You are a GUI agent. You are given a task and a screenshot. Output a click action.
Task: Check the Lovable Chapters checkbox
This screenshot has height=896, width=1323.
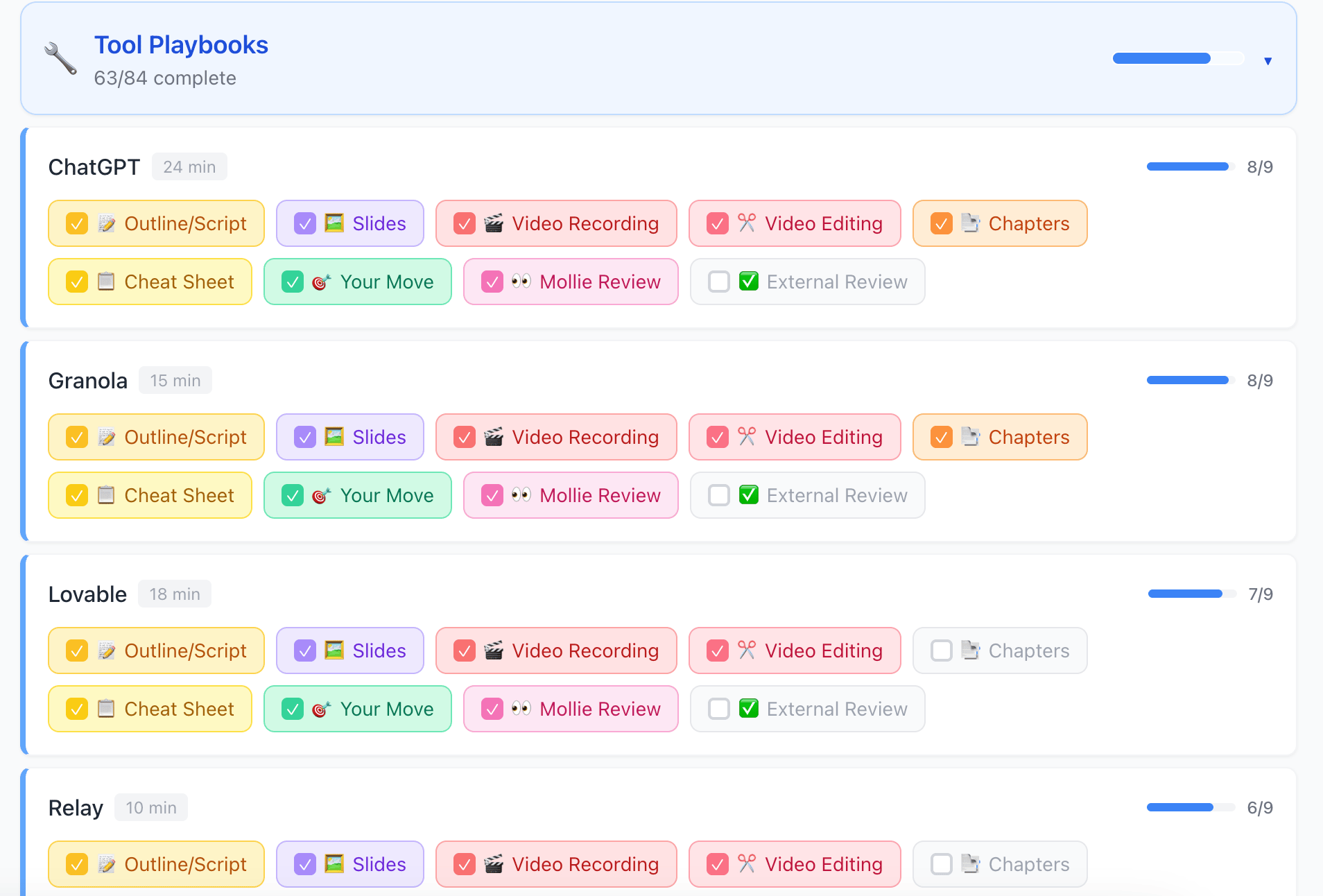(x=942, y=651)
